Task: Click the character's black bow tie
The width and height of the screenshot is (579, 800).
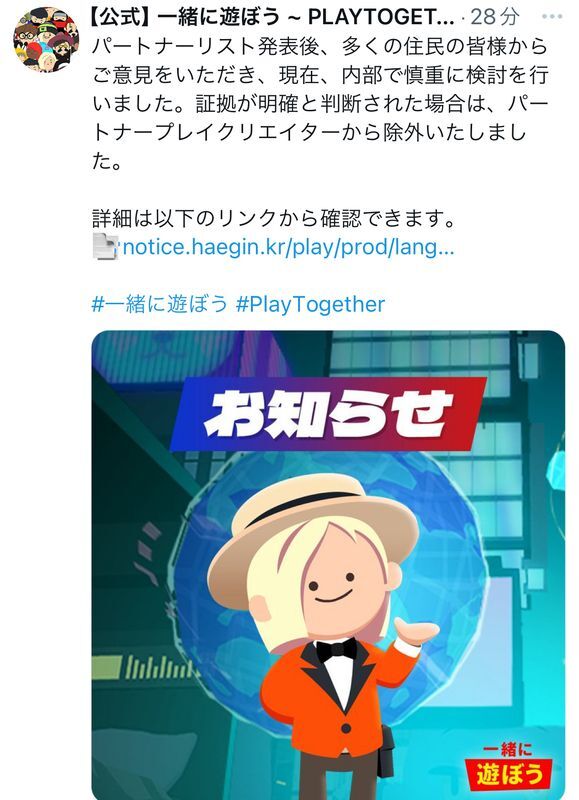Action: click(337, 651)
